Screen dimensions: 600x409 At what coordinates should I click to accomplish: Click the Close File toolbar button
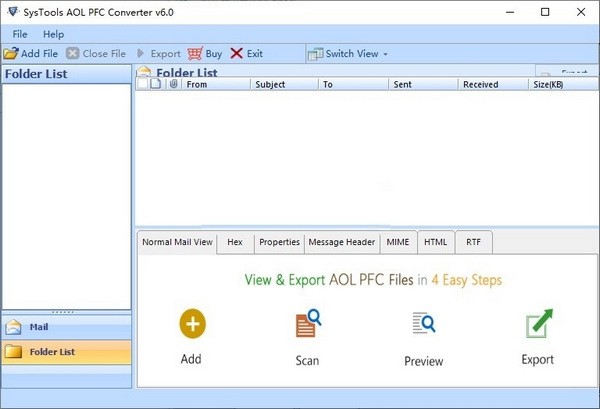click(x=97, y=53)
